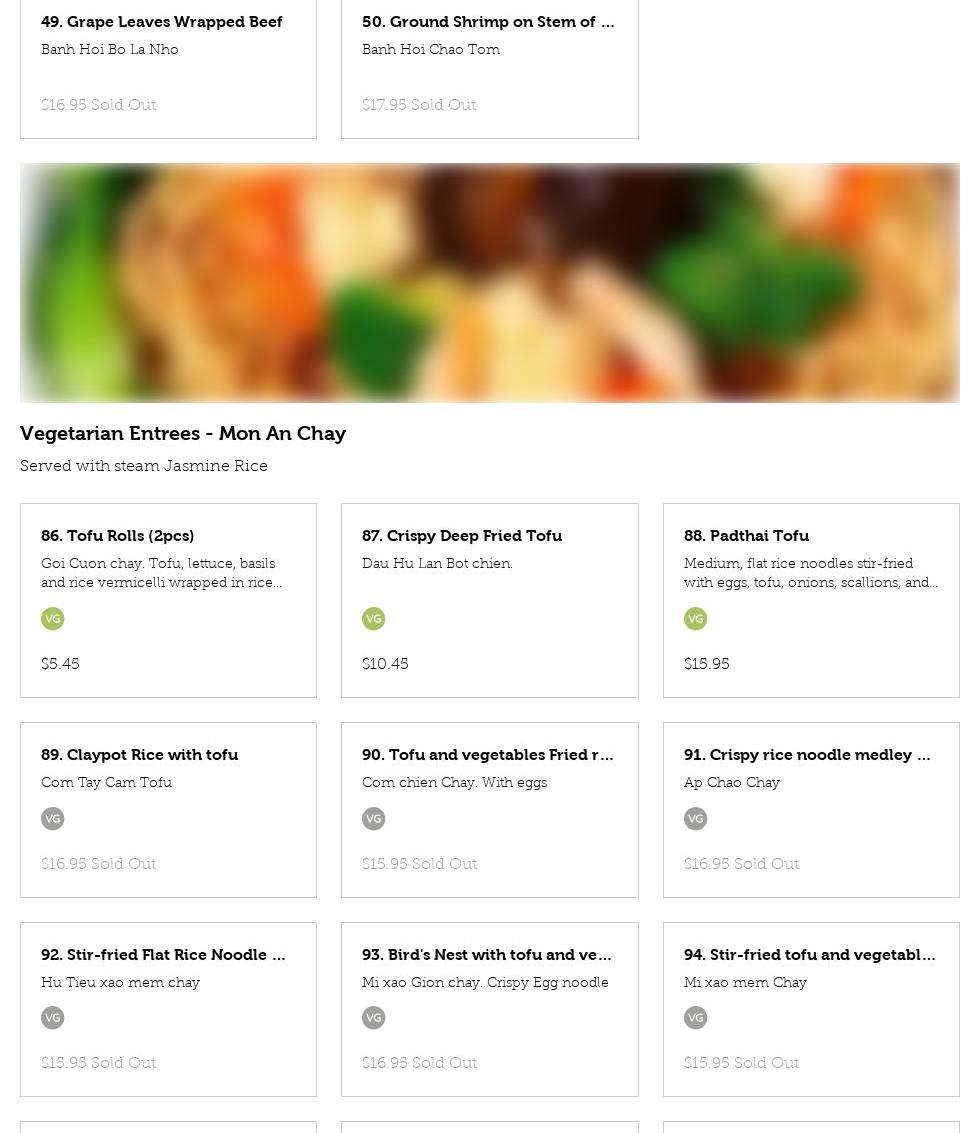The height and width of the screenshot is (1133, 978).
Task: Open 91. Crispy rice noodle medley item
Action: pyautogui.click(x=811, y=810)
